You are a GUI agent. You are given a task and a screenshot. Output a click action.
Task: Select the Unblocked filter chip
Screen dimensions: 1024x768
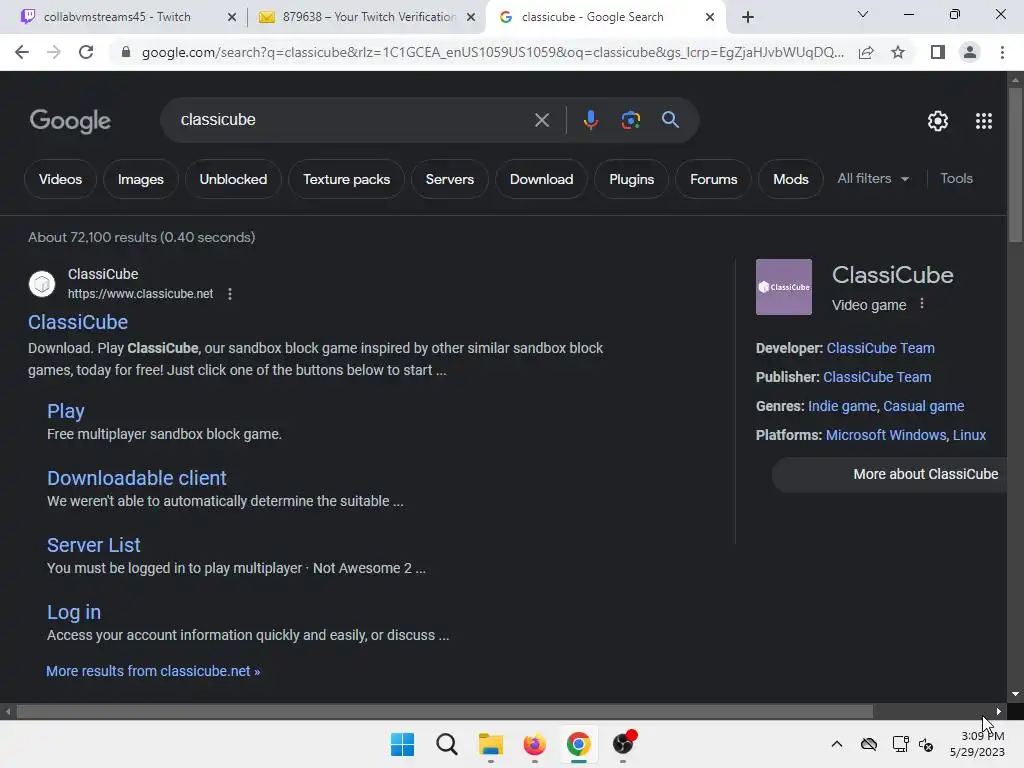pyautogui.click(x=233, y=179)
